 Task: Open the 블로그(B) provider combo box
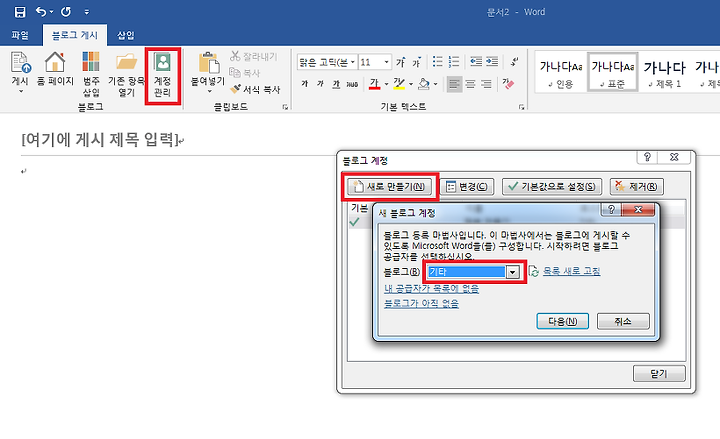click(x=474, y=272)
